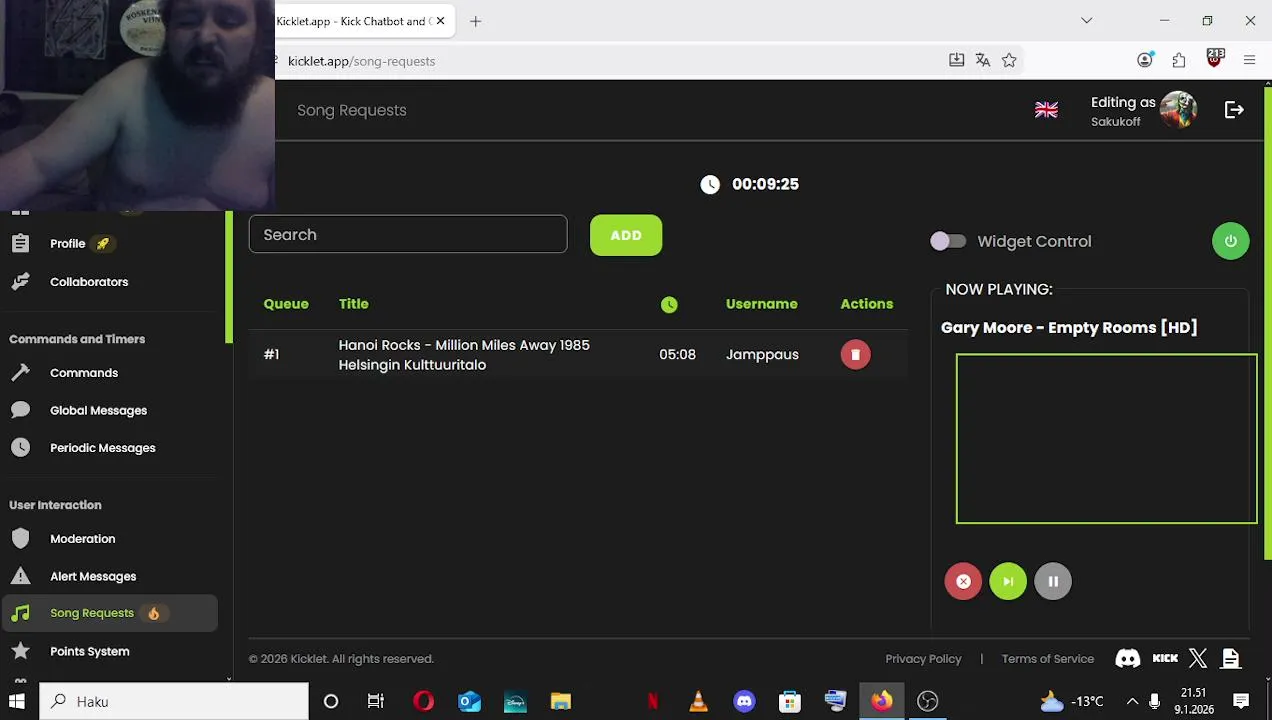Click the Global Messages chat bubble icon

pos(20,410)
